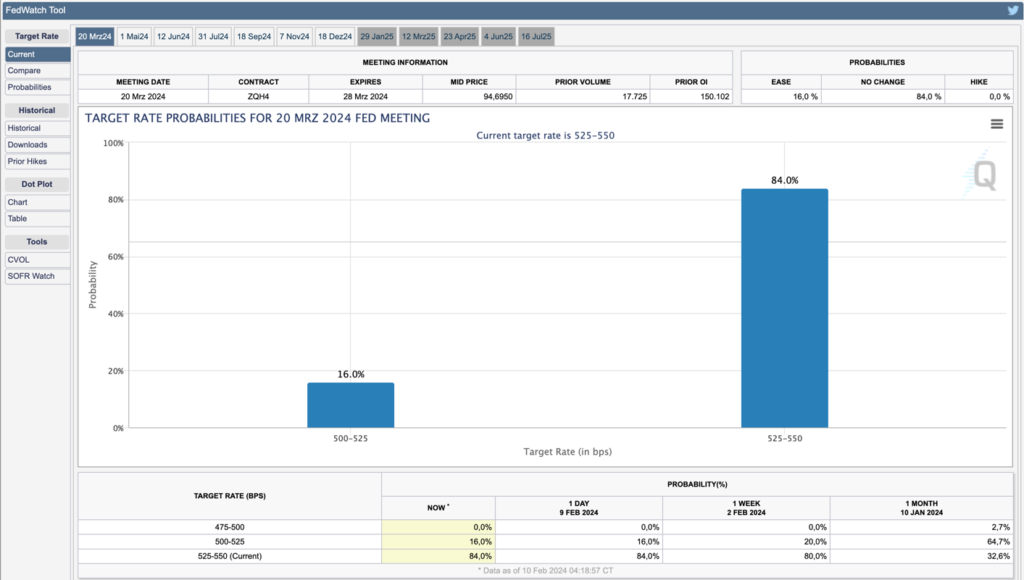Open the Historical sidebar link
Screen dimensions: 1024x580
(x=37, y=128)
